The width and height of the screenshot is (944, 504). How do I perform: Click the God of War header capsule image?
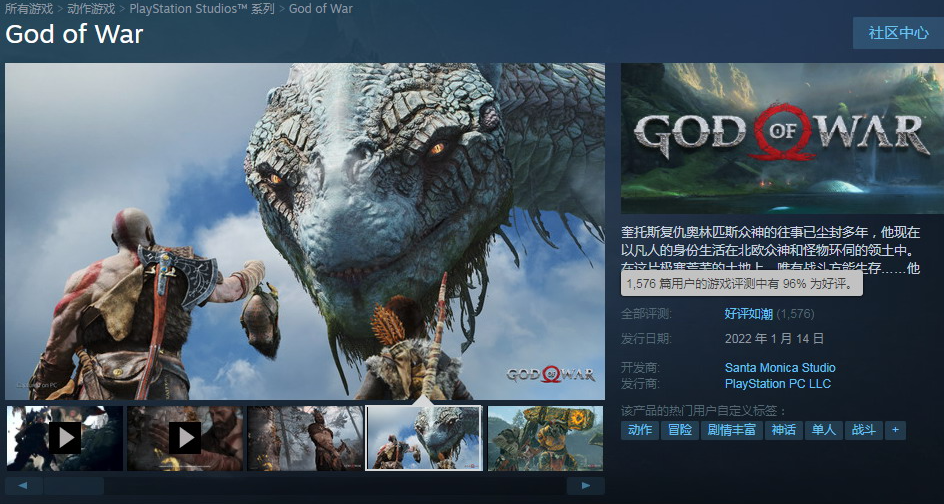[782, 138]
